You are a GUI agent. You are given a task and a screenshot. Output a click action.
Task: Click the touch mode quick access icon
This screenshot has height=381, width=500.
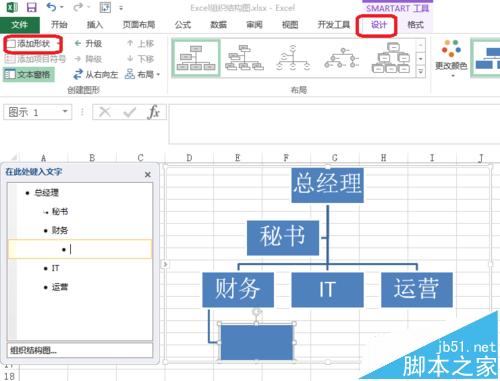click(105, 7)
